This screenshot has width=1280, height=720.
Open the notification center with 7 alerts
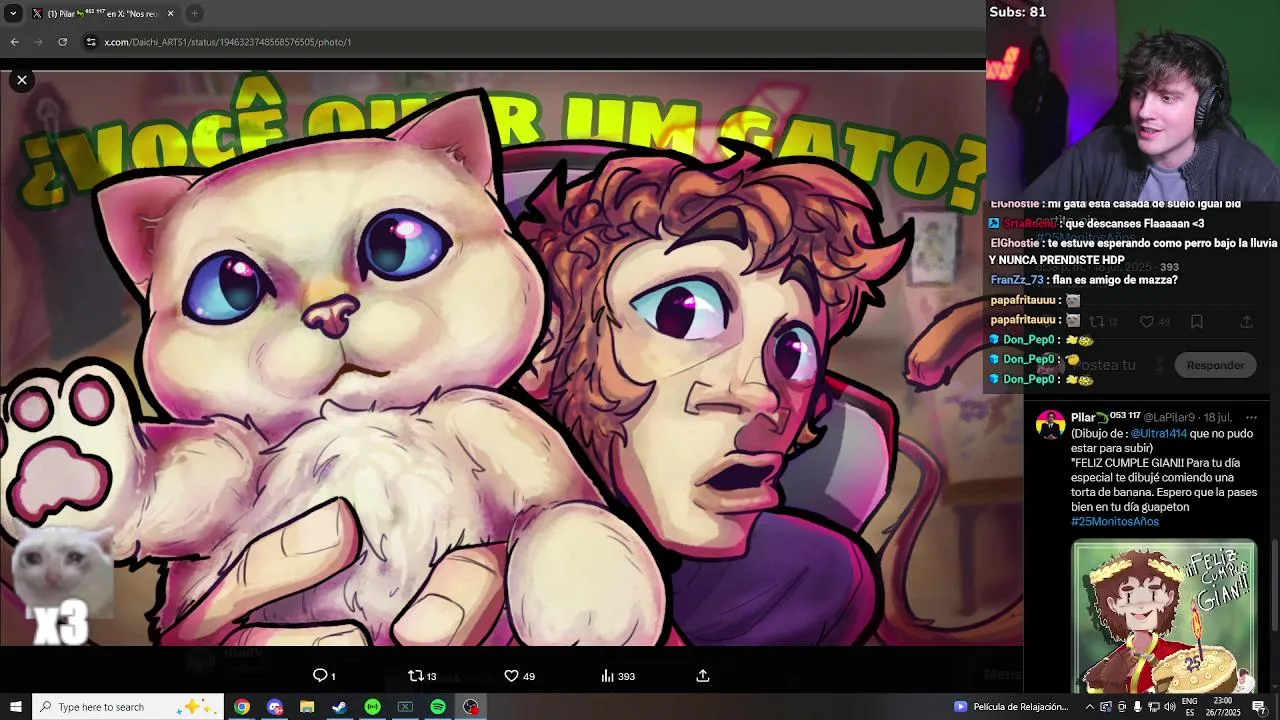click(1260, 707)
